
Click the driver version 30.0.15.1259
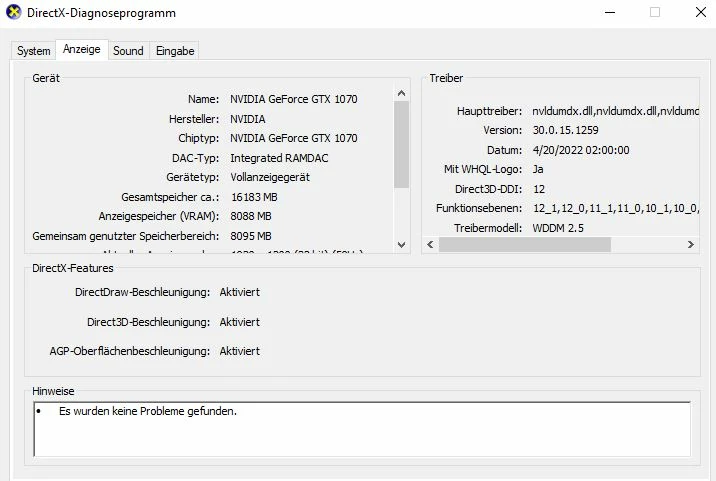tap(565, 130)
